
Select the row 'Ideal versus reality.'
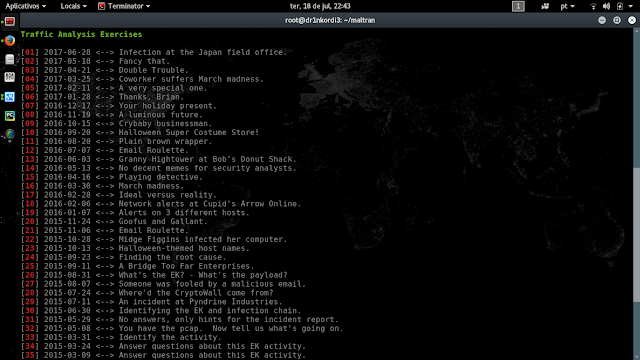[x=118, y=195]
